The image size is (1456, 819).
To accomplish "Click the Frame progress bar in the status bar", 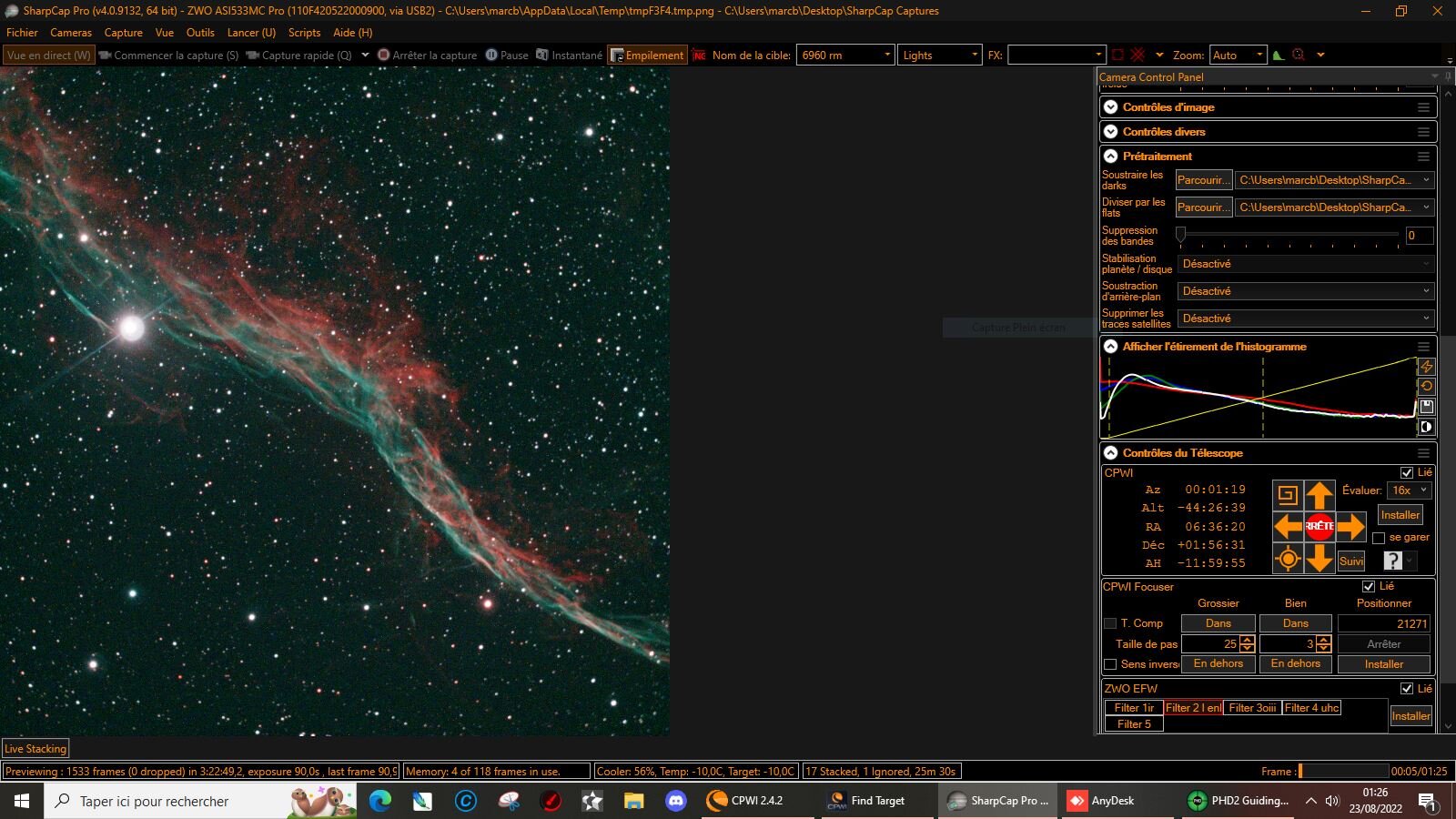I will (1343, 772).
